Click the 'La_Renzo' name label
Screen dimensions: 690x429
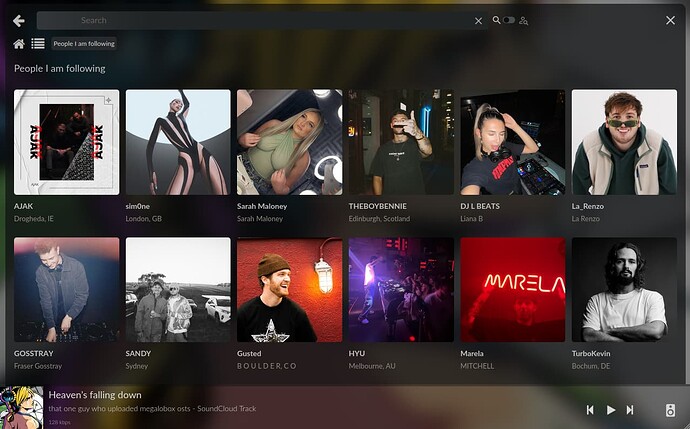588,206
